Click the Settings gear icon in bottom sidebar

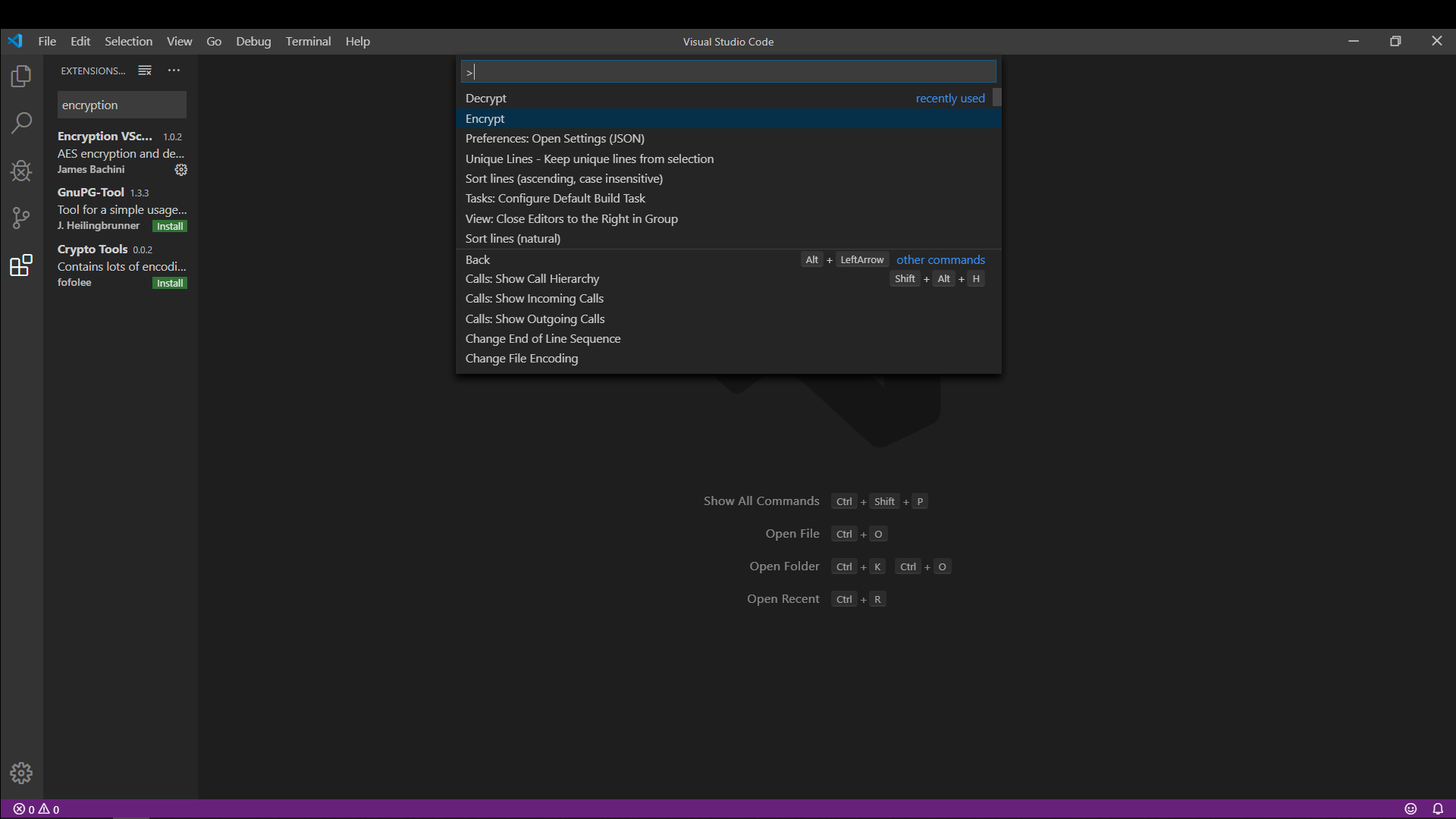pos(21,773)
